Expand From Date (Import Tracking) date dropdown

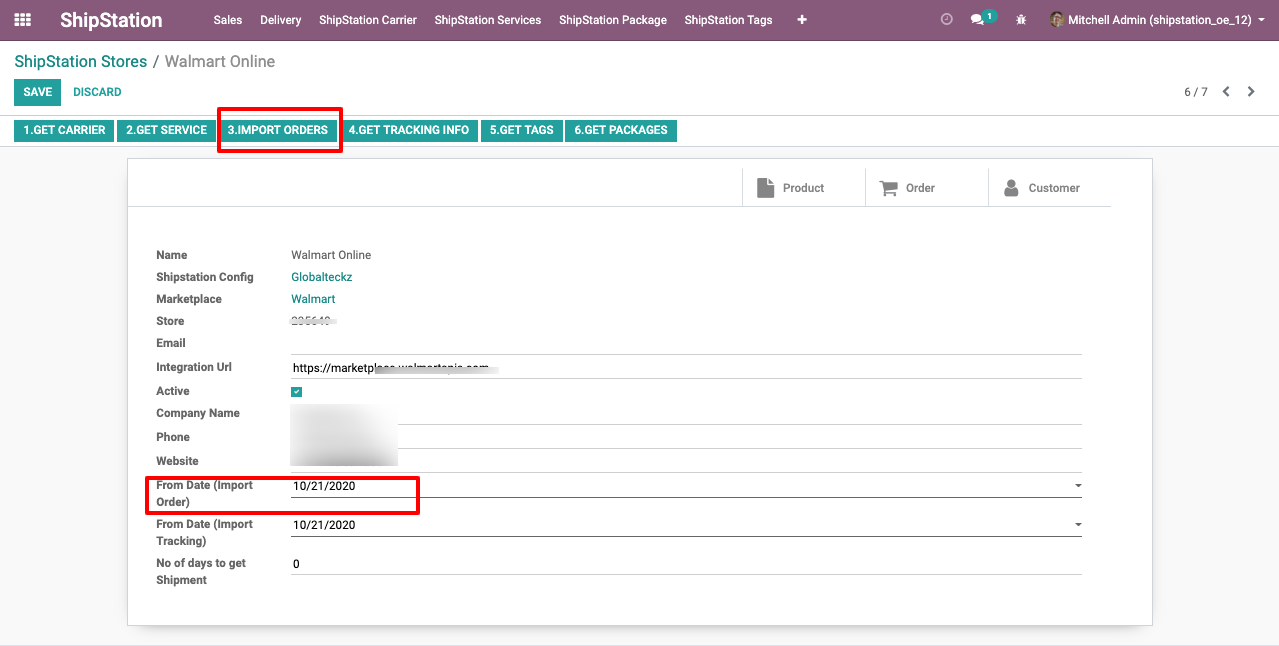pos(1077,525)
